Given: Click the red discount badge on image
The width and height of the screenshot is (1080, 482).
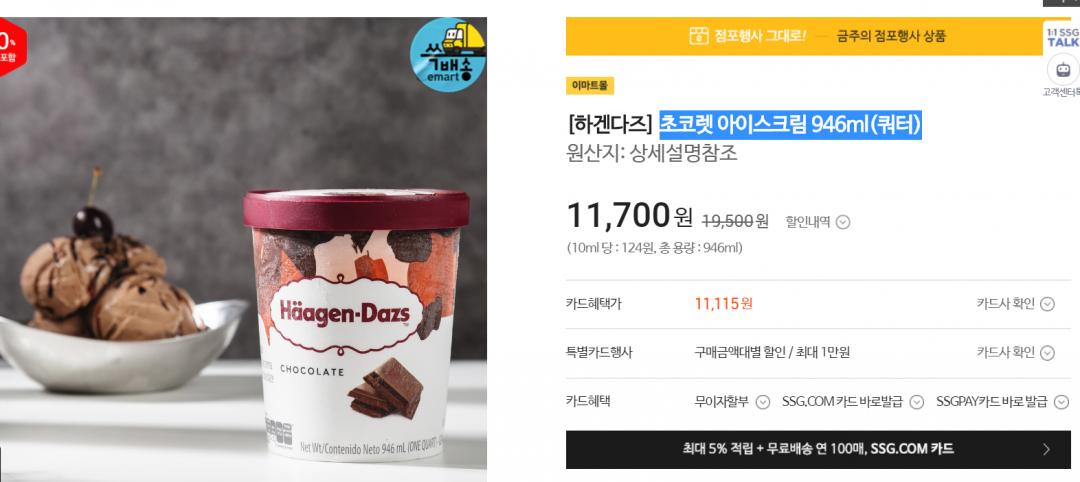Looking at the screenshot, I should click(x=12, y=47).
